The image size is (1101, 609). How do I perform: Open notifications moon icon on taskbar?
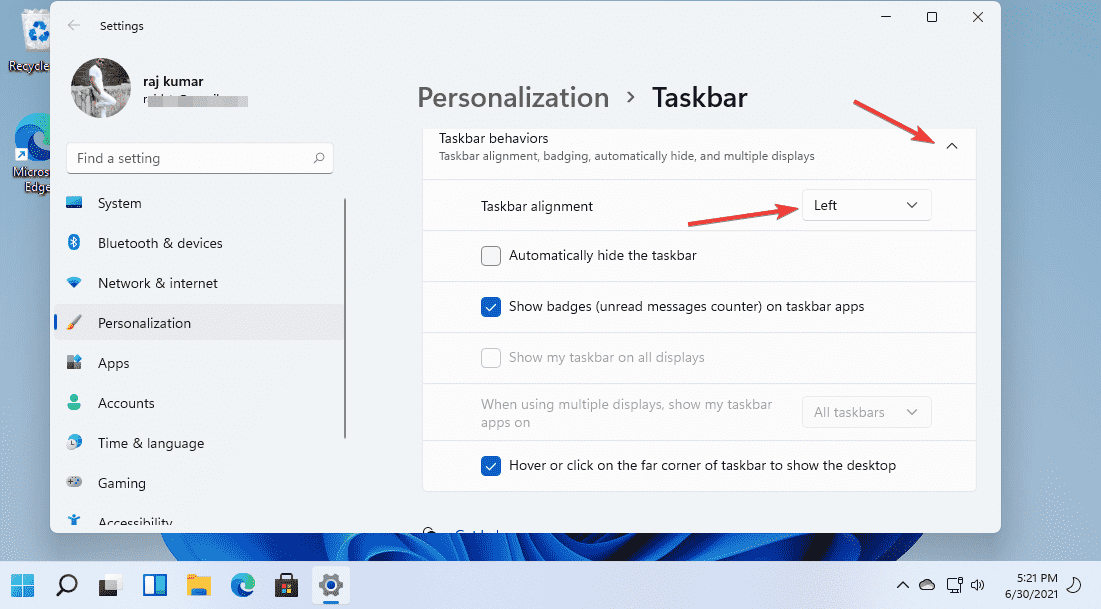click(1074, 584)
